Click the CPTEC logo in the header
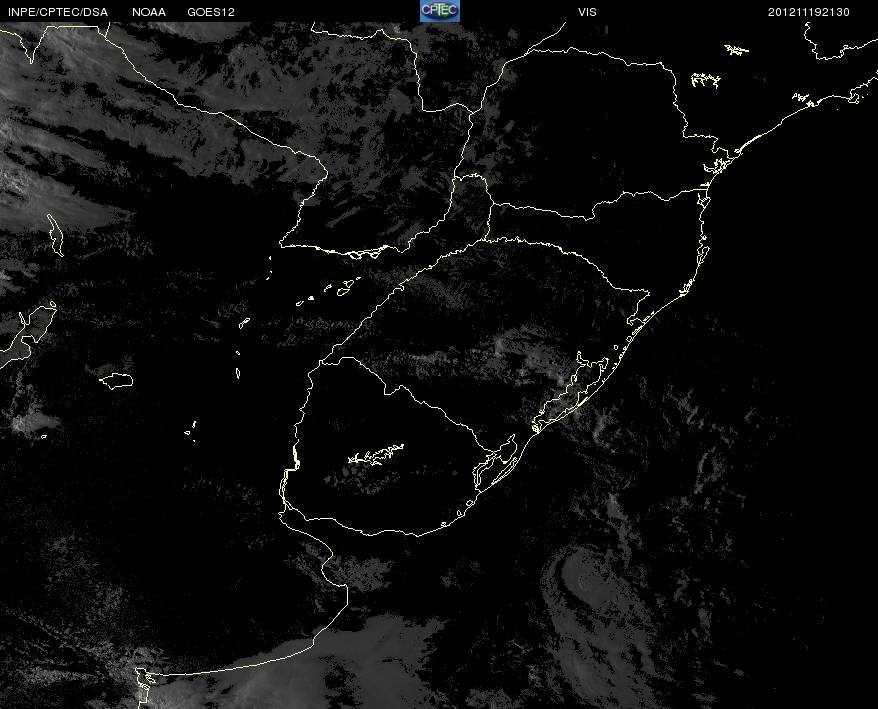 click(440, 11)
